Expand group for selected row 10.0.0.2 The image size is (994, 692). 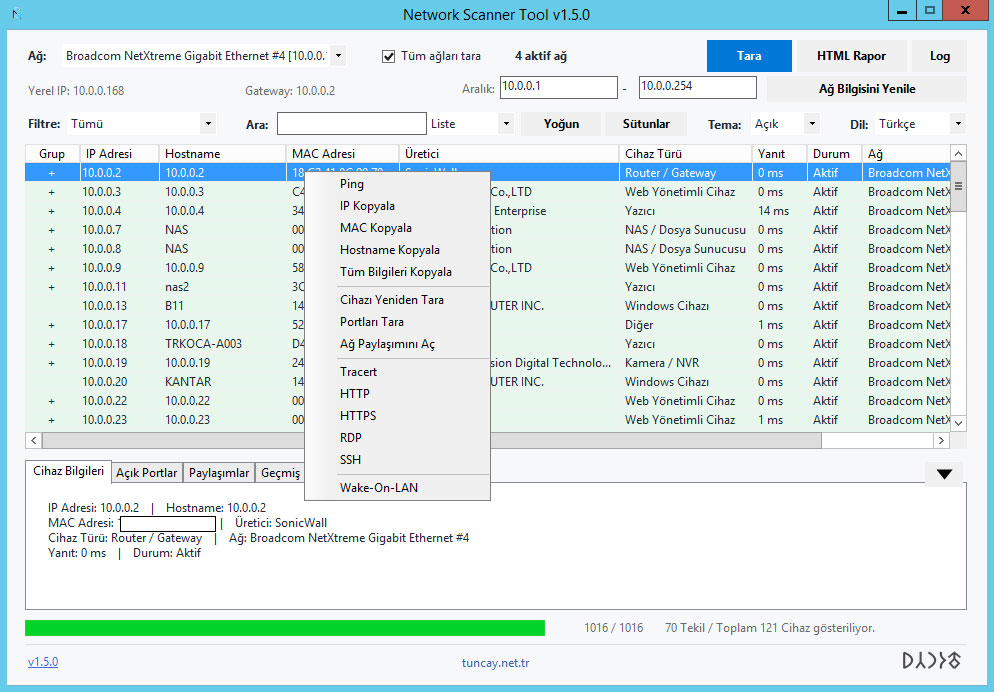pyautogui.click(x=52, y=173)
